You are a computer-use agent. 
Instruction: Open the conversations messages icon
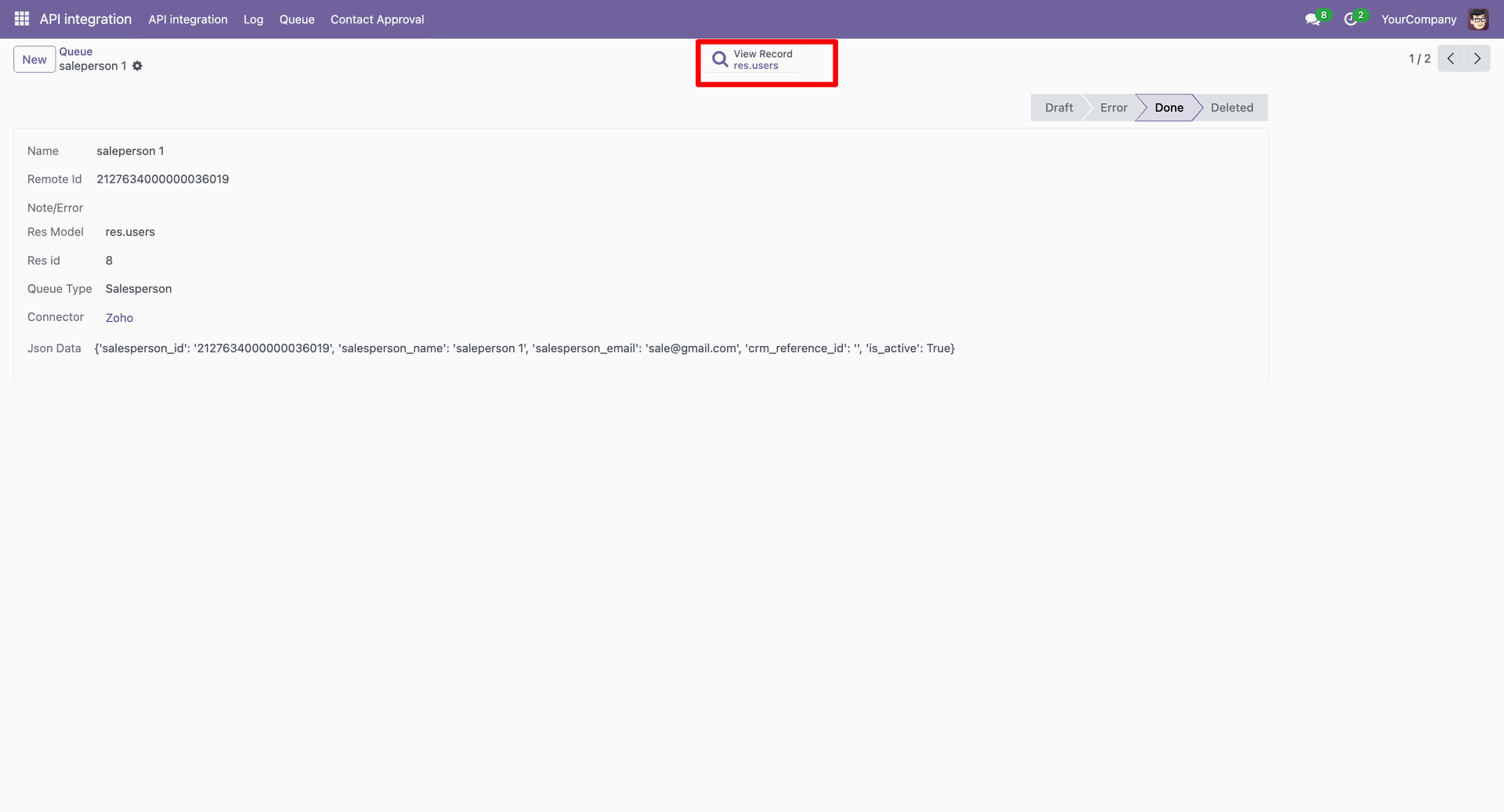(1313, 20)
